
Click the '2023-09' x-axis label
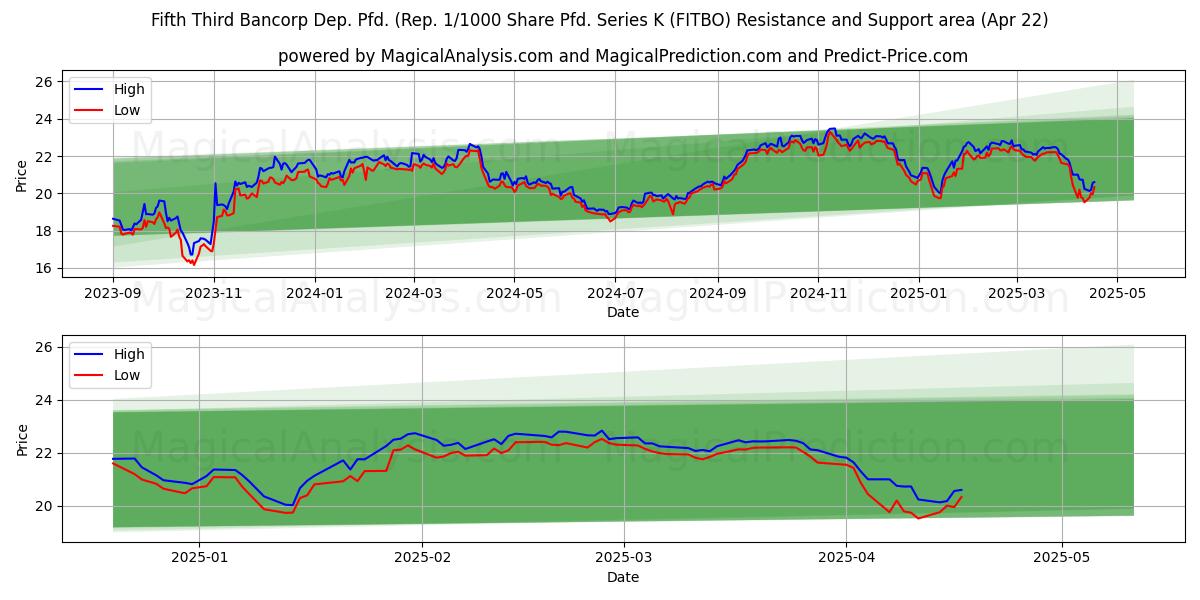pos(113,293)
